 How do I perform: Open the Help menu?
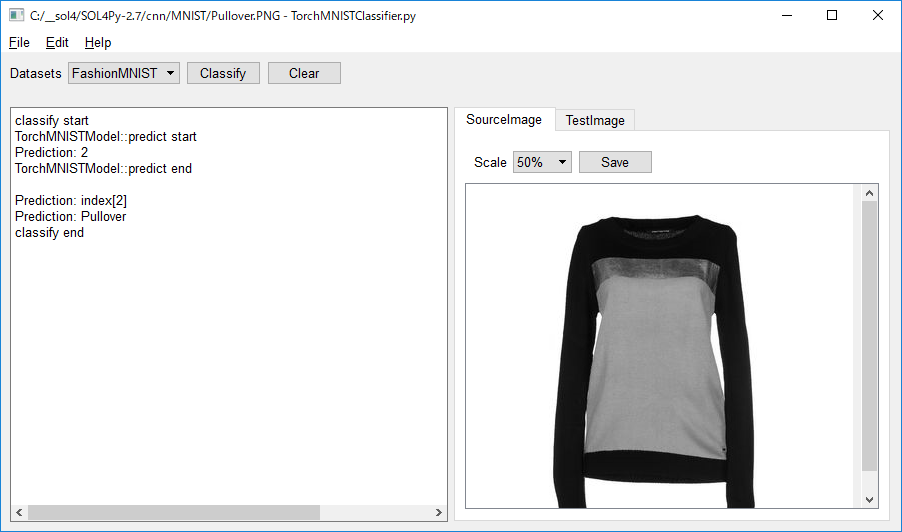tap(98, 43)
